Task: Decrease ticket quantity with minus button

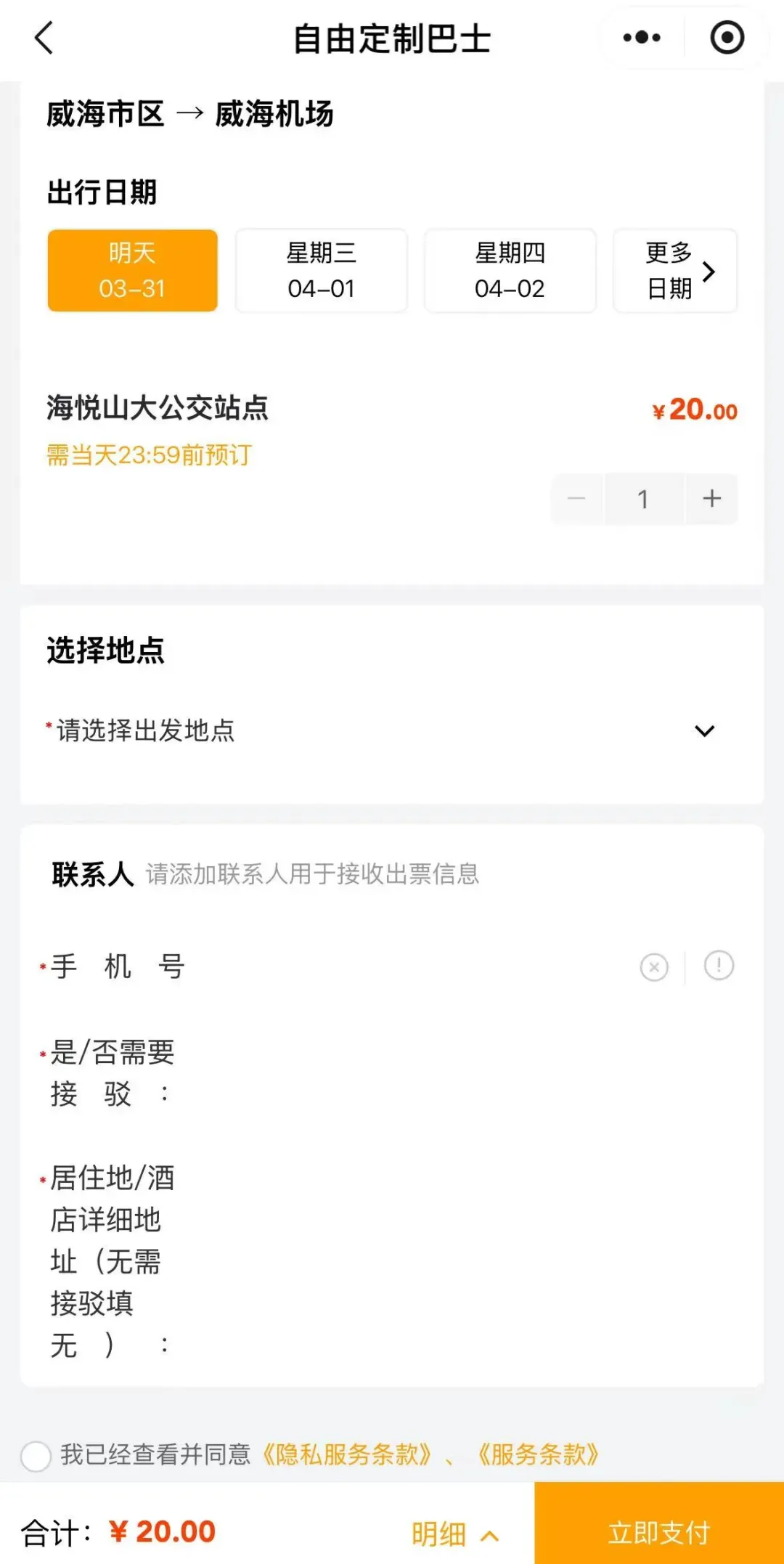Action: tap(577, 499)
